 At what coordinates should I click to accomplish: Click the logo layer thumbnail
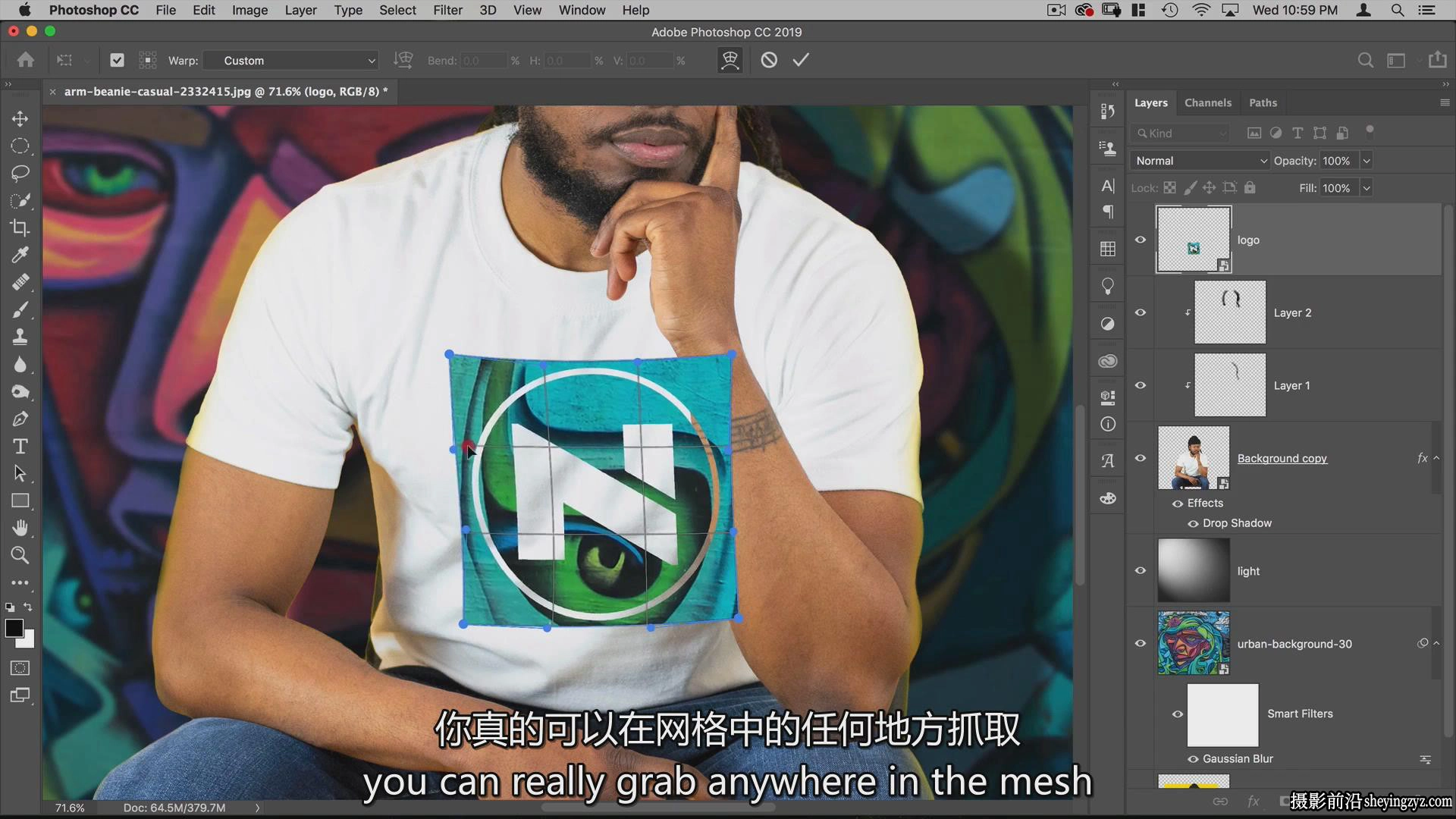(1193, 240)
